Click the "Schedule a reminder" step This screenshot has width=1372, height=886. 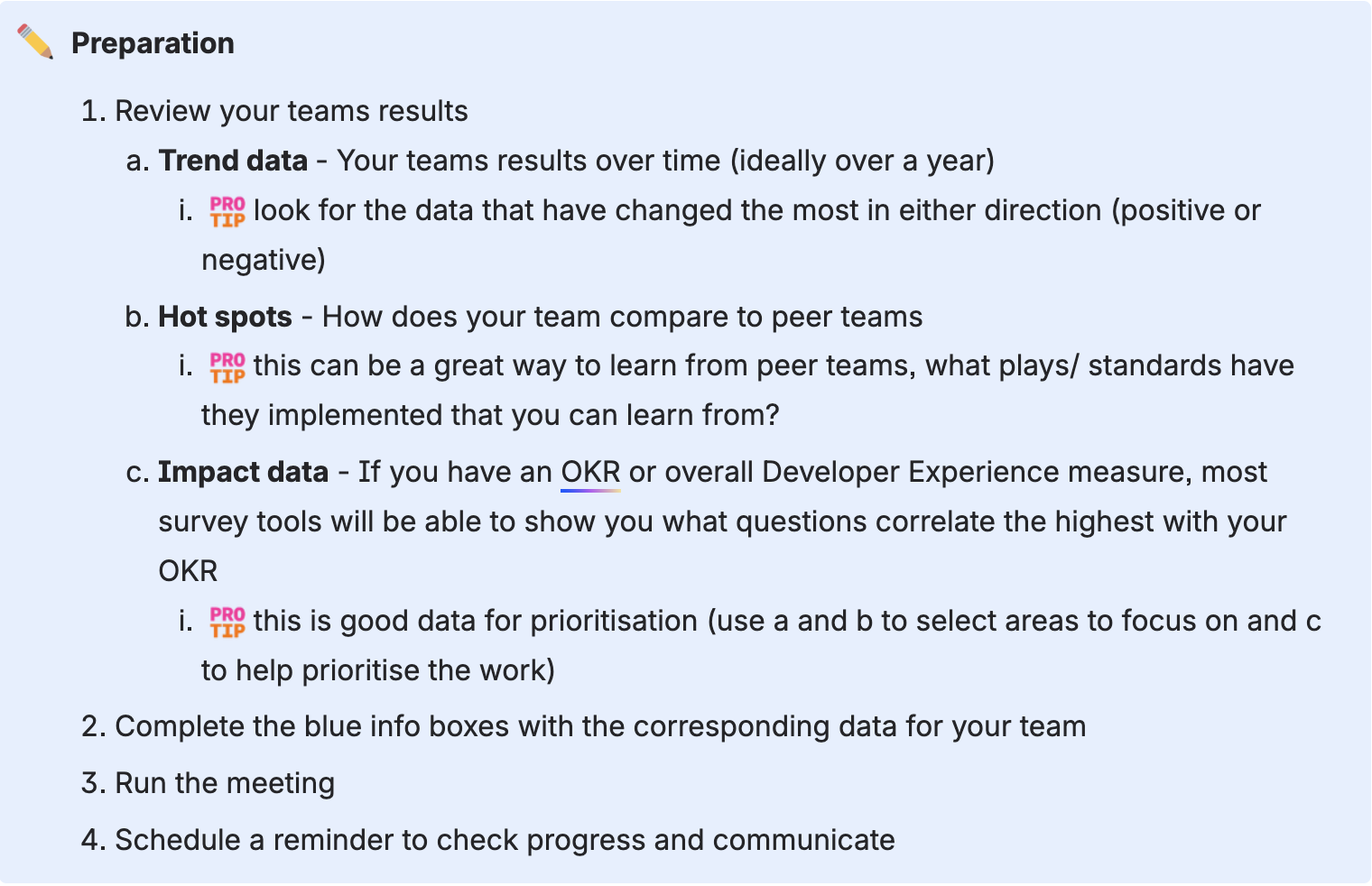pyautogui.click(x=505, y=840)
